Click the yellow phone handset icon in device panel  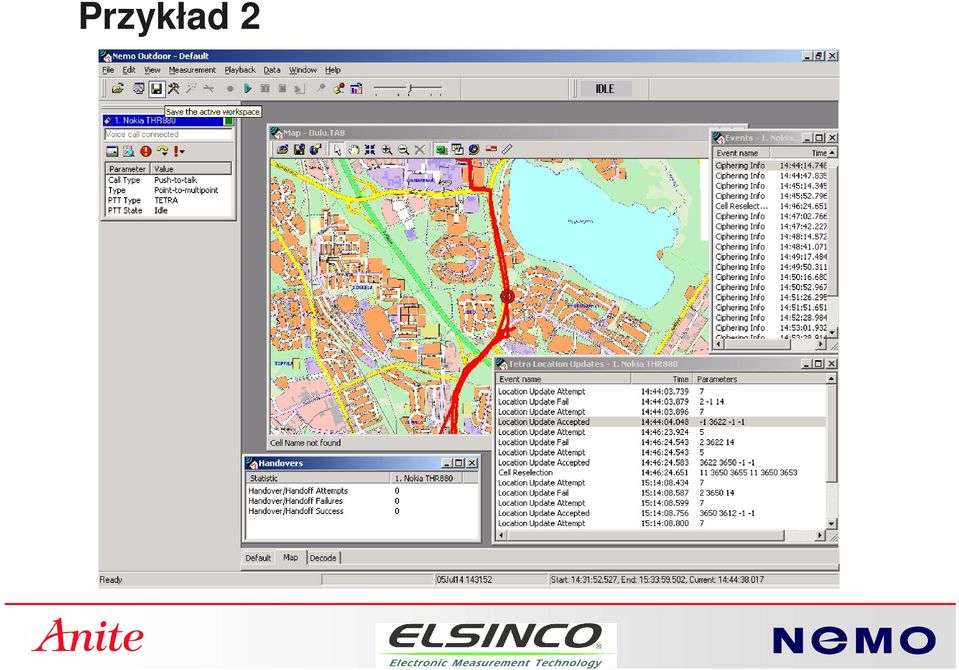coord(162,151)
